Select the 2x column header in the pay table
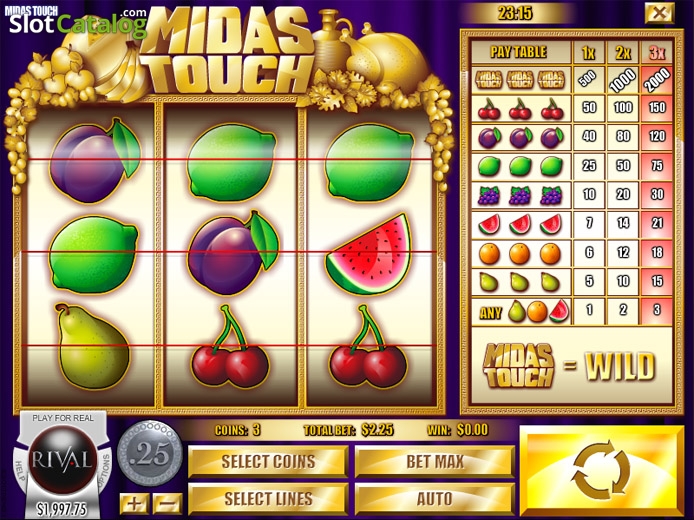The width and height of the screenshot is (694, 520). tap(623, 53)
